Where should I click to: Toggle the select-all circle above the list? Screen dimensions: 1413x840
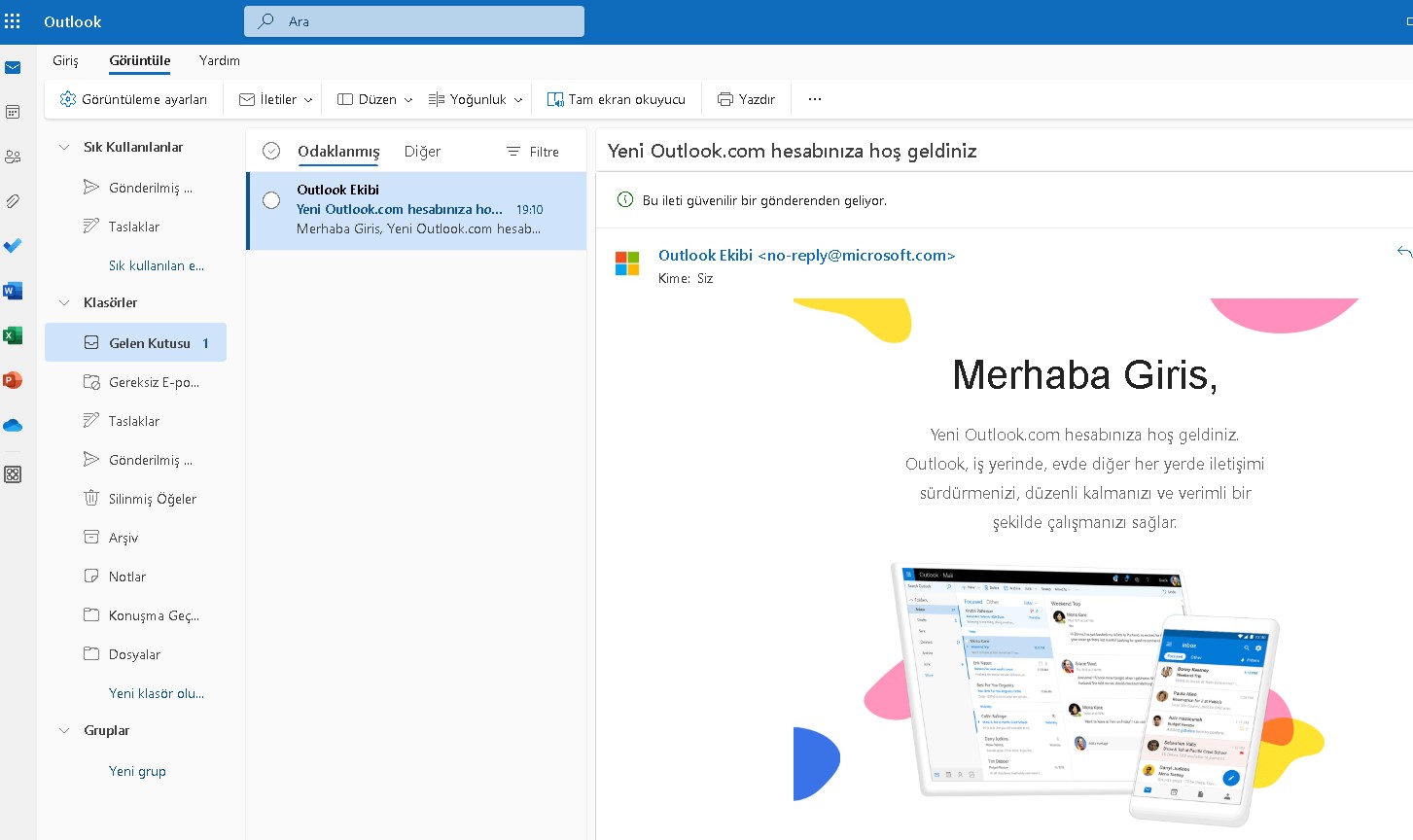(x=270, y=151)
